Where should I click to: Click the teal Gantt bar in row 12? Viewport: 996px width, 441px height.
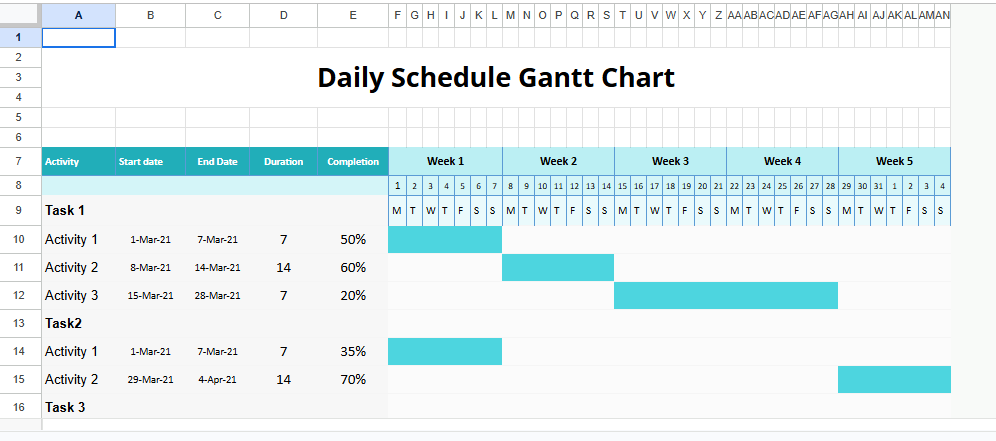click(725, 295)
